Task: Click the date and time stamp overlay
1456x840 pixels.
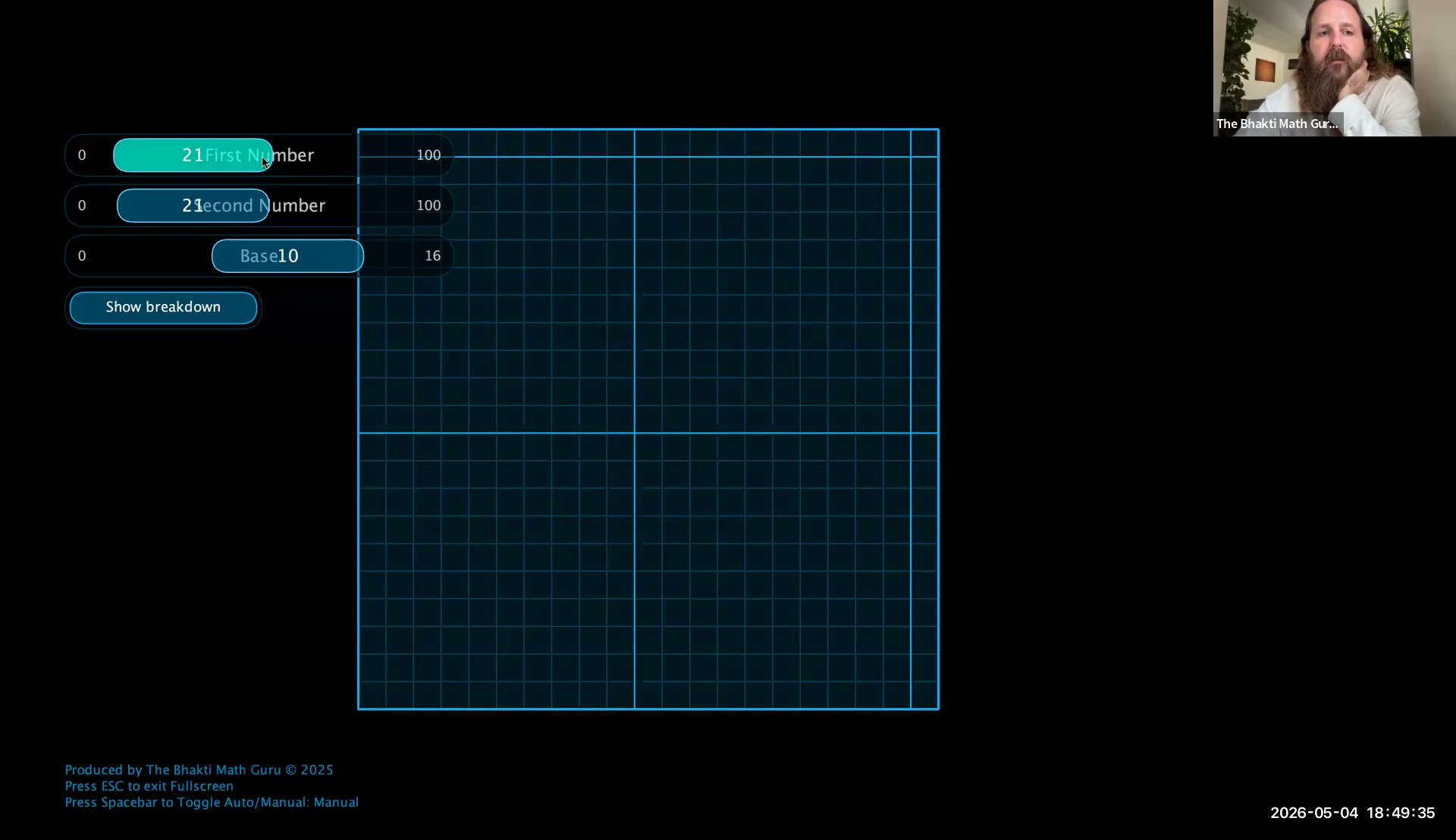Action: pyautogui.click(x=1352, y=813)
